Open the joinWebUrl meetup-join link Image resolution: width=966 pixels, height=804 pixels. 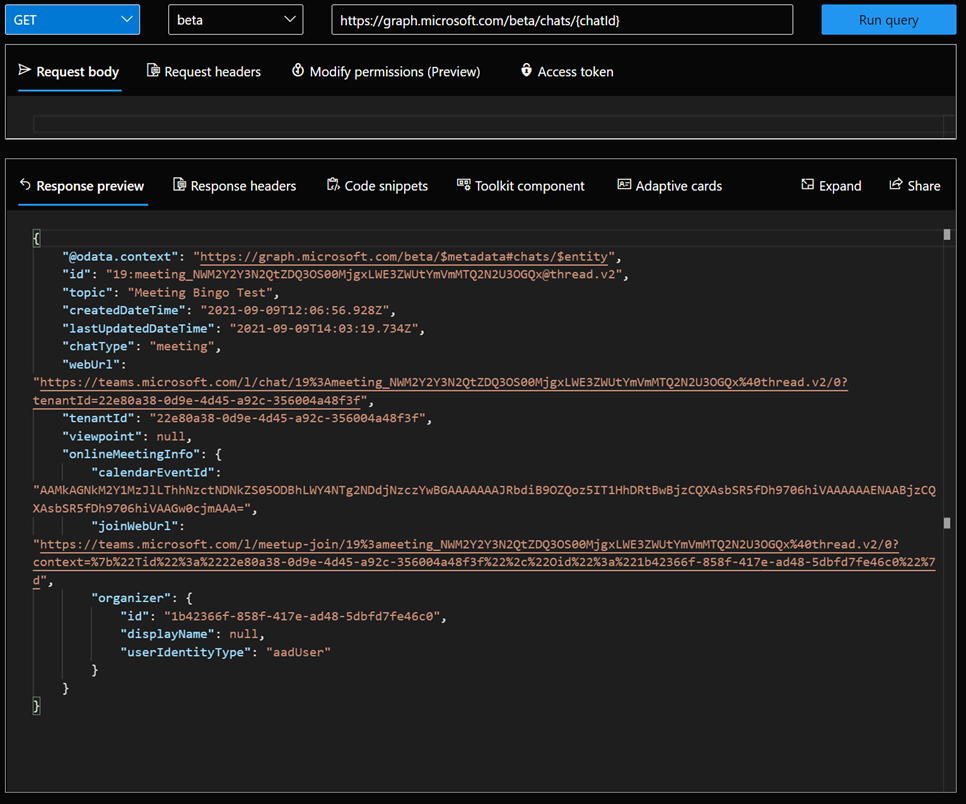point(484,562)
